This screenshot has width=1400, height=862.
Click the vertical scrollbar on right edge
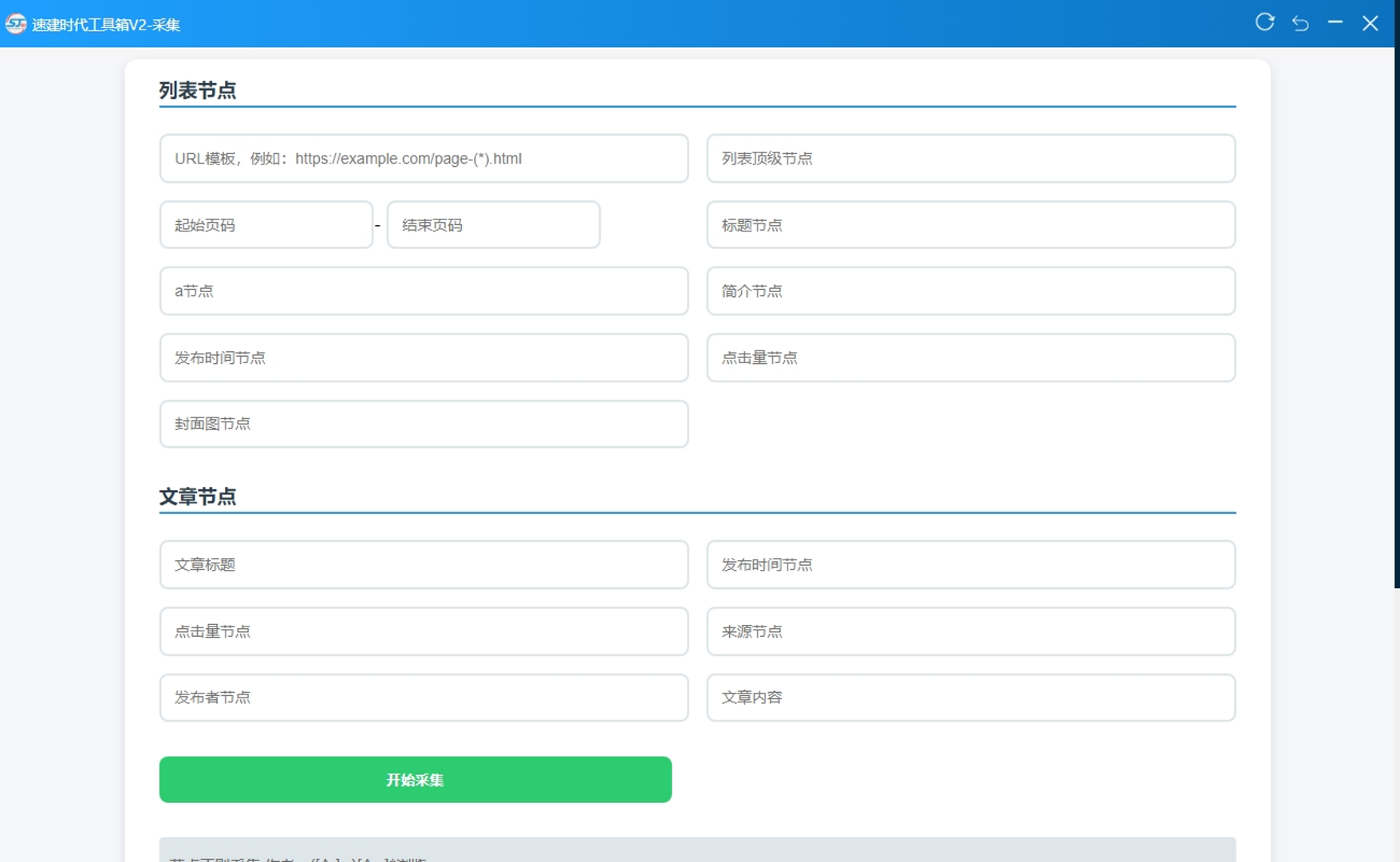coord(1396,319)
